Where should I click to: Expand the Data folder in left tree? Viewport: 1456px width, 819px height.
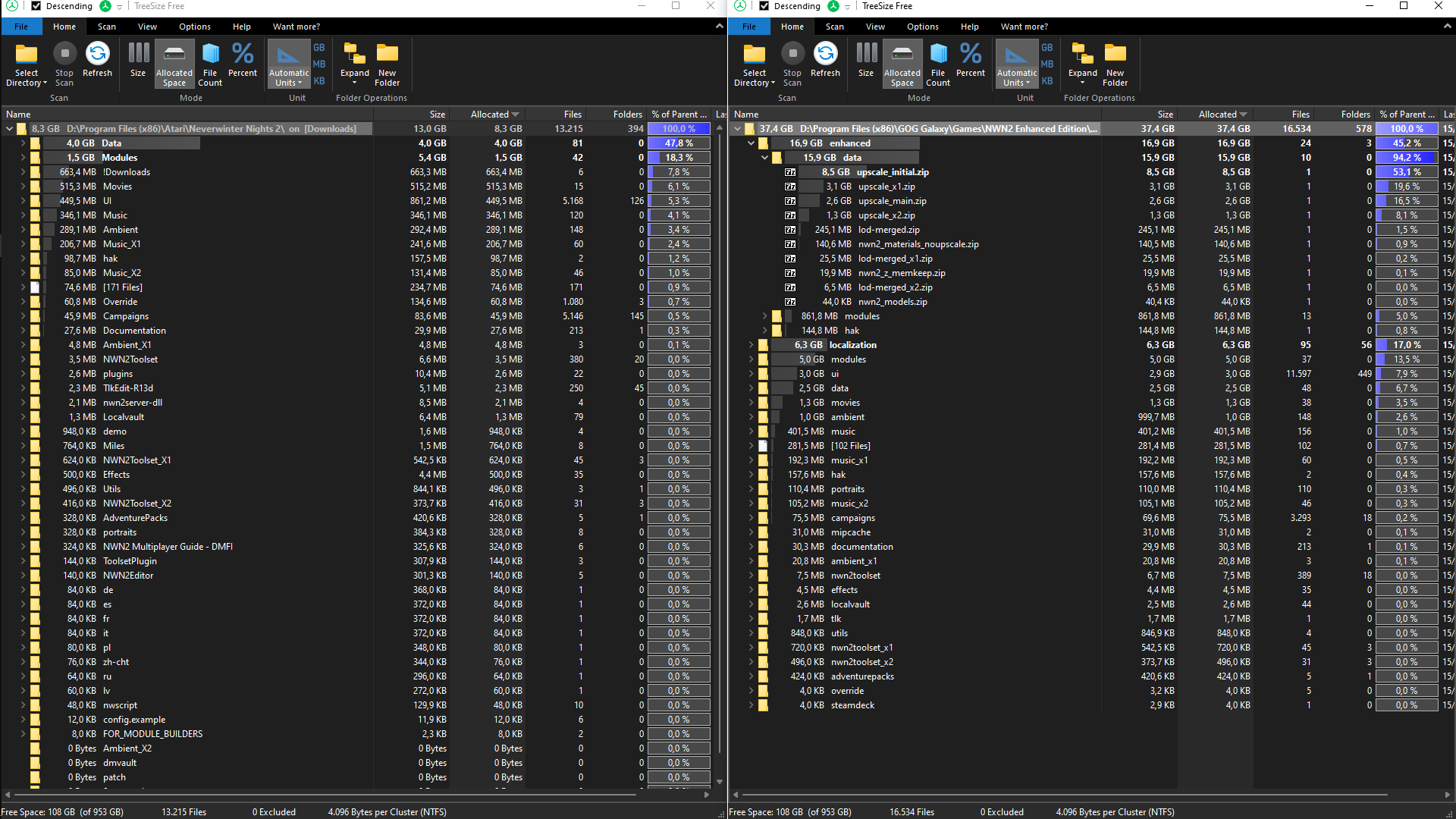click(23, 143)
